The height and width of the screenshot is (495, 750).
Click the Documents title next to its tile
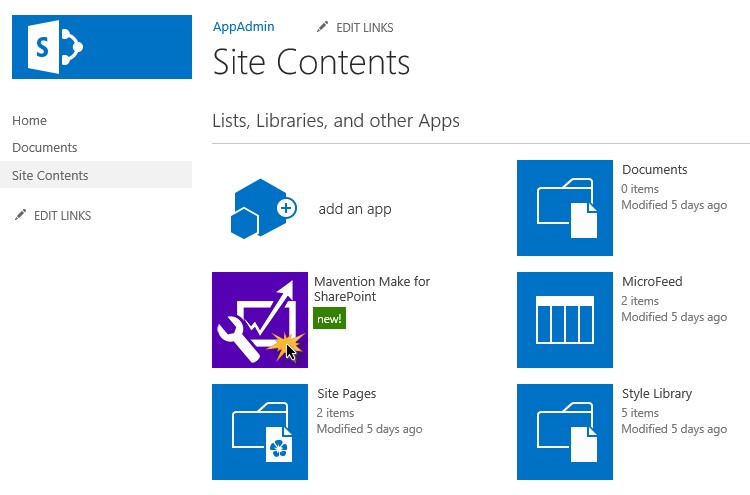[x=654, y=170]
